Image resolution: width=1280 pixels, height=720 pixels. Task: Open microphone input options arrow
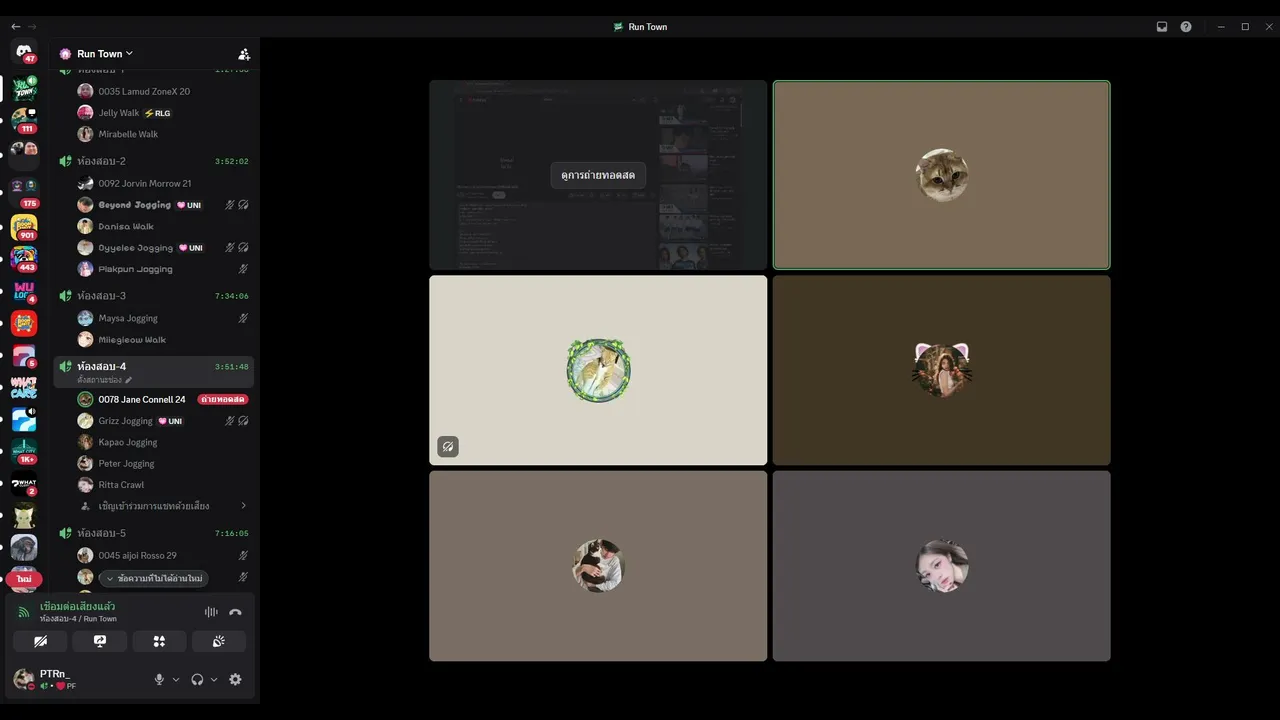[176, 679]
